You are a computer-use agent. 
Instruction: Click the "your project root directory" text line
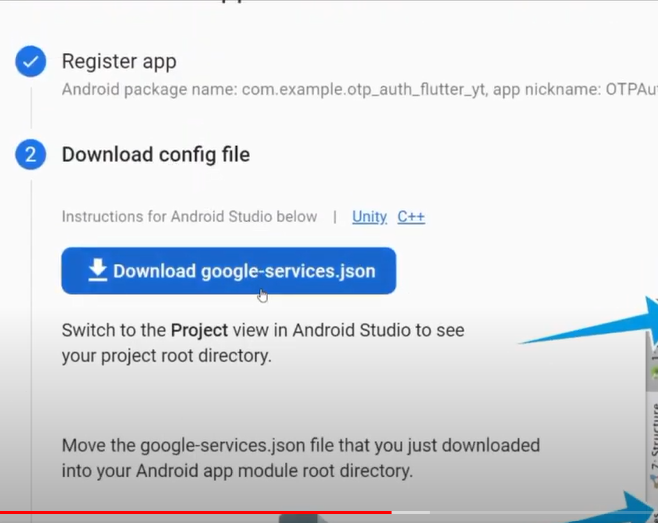(166, 355)
